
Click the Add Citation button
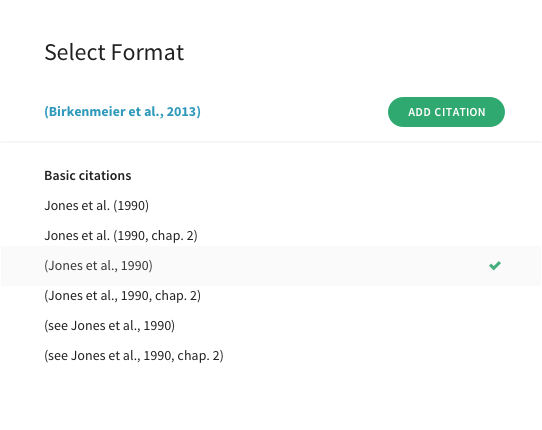[x=446, y=112]
